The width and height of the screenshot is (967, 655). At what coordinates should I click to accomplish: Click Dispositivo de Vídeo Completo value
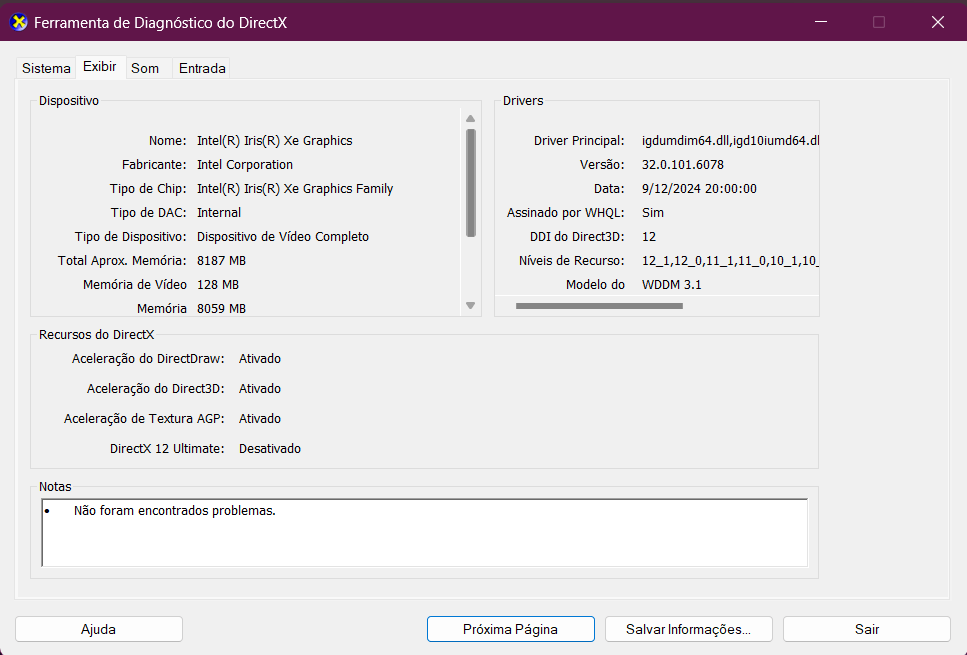[x=282, y=237]
